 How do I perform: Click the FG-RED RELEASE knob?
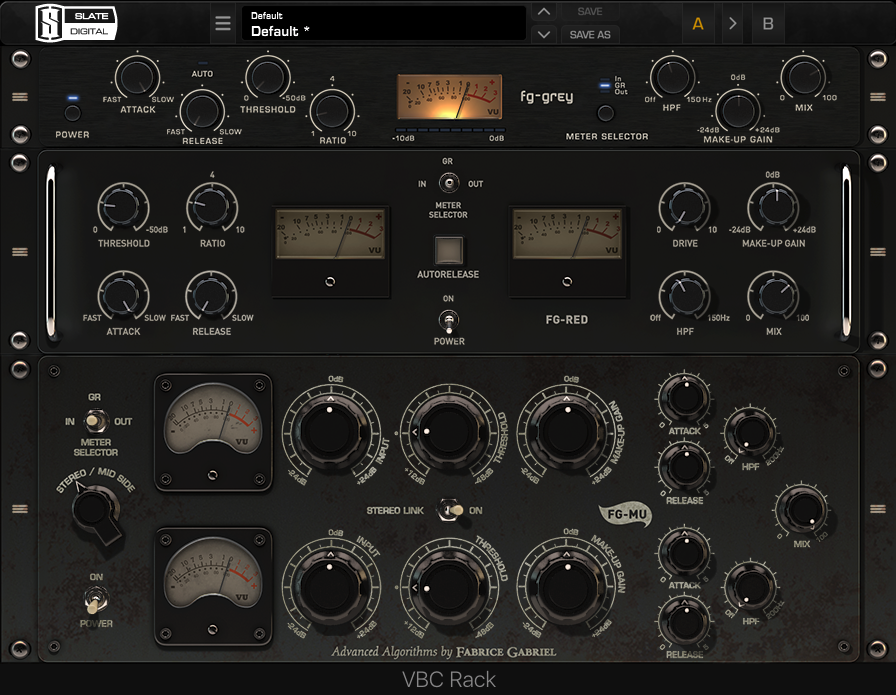point(211,295)
